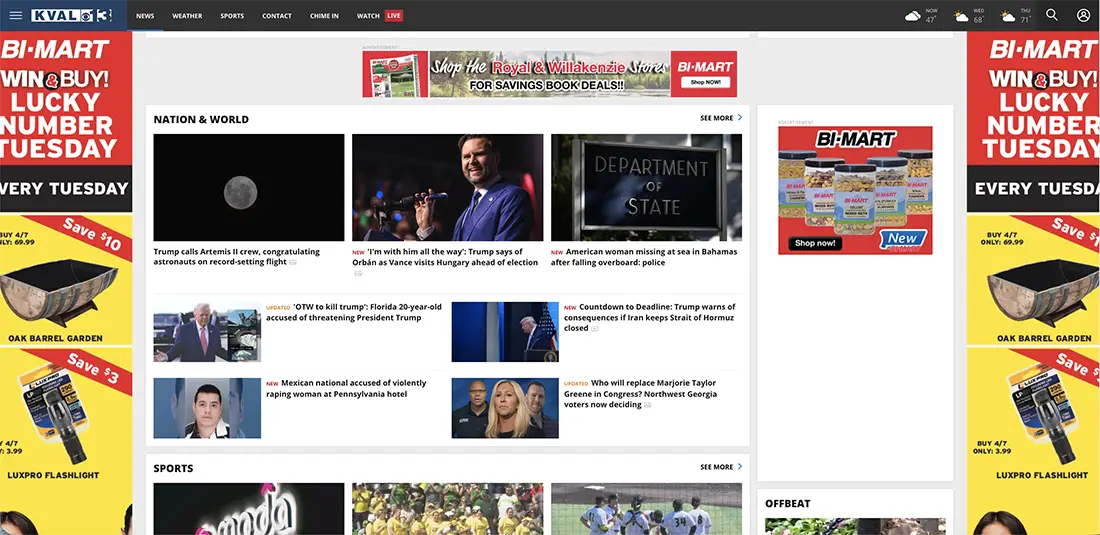Open the News menu item
Screen dimensions: 1100x535
(145, 15)
